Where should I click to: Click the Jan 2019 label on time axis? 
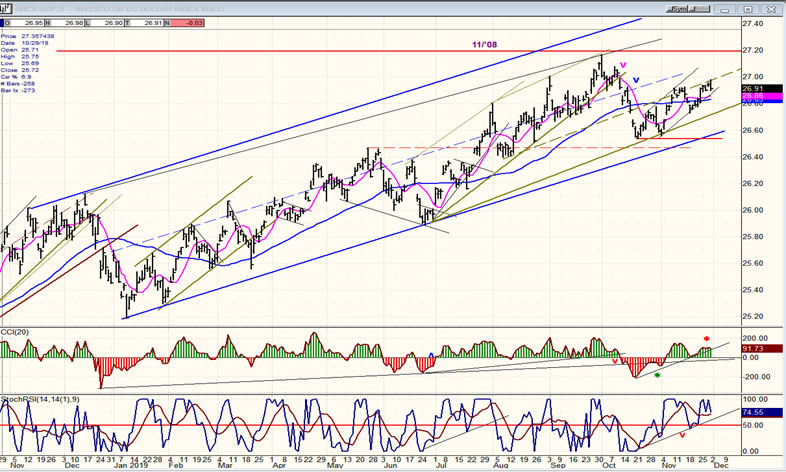point(135,464)
